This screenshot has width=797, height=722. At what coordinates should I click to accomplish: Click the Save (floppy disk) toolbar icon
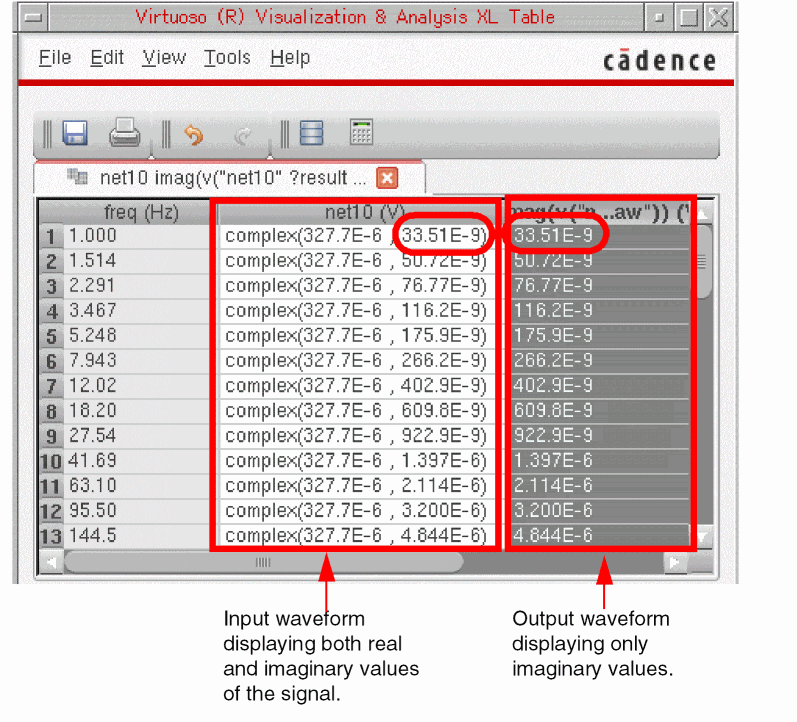pyautogui.click(x=75, y=133)
